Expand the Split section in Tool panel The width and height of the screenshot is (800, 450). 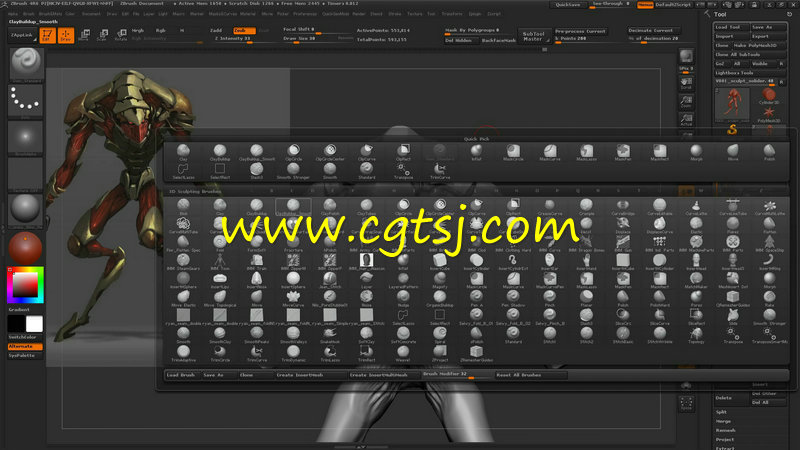point(721,412)
